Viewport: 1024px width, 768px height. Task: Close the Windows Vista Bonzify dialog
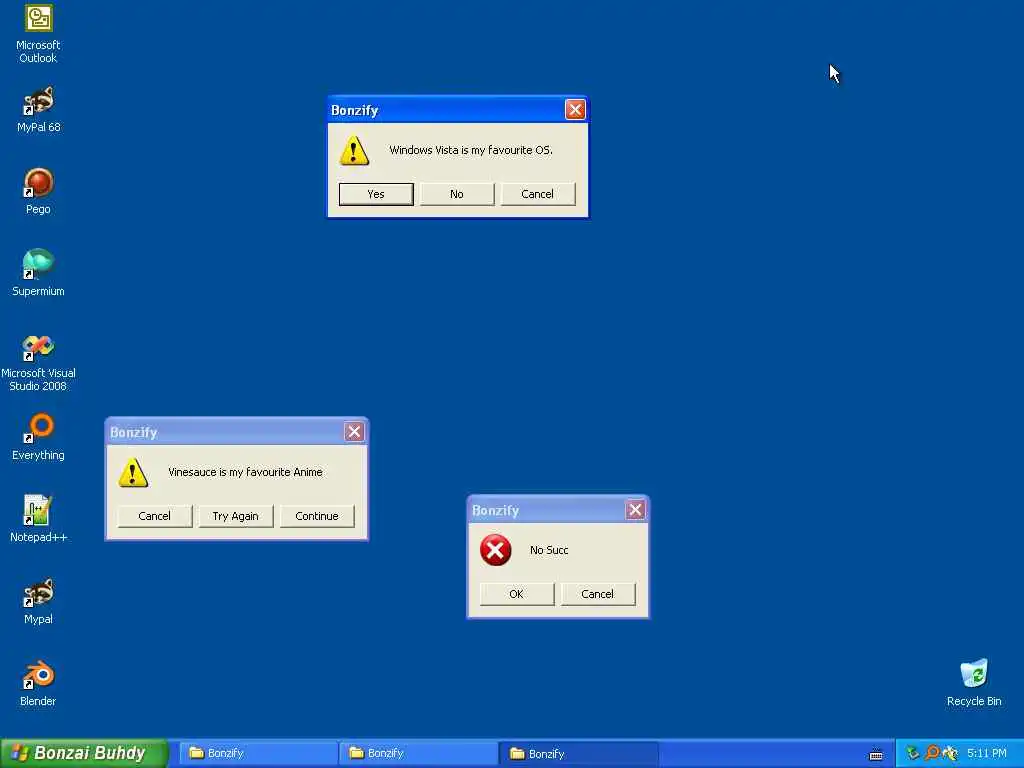coord(575,110)
